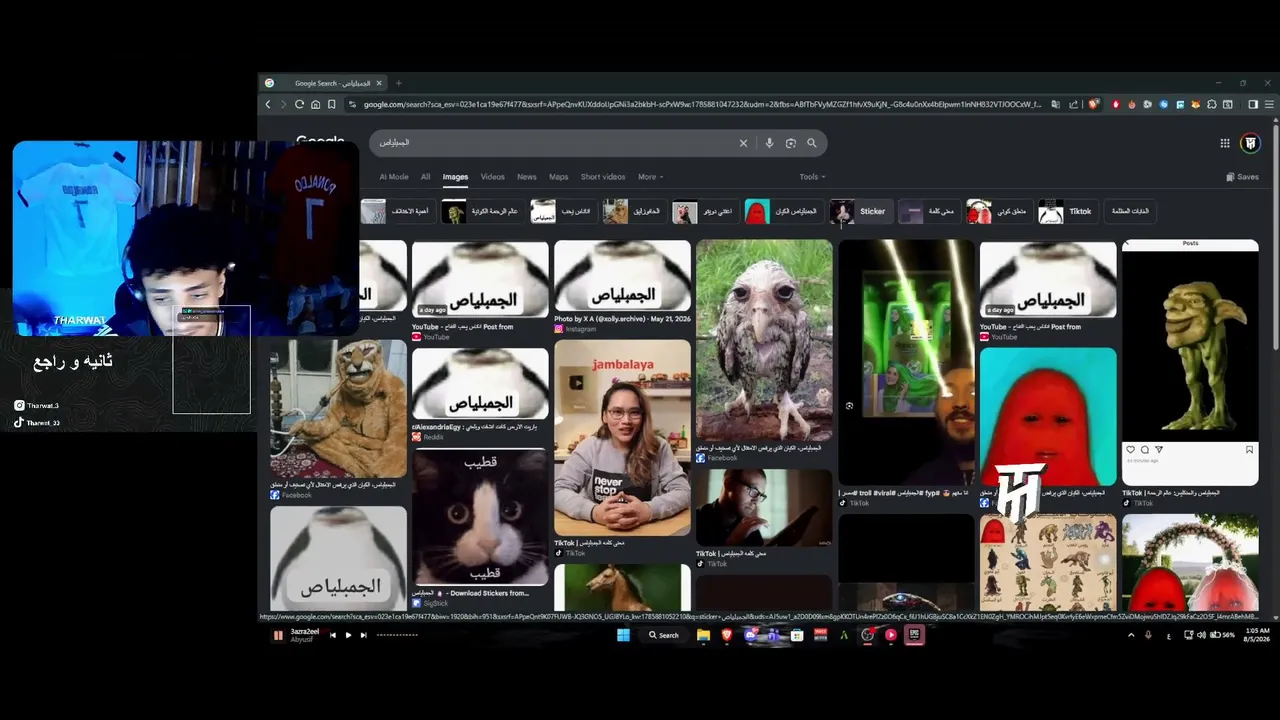Select the Images tab

click(x=455, y=177)
